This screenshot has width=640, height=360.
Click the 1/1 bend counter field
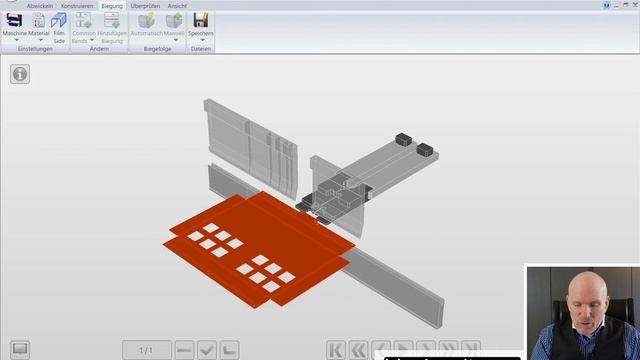coord(147,350)
